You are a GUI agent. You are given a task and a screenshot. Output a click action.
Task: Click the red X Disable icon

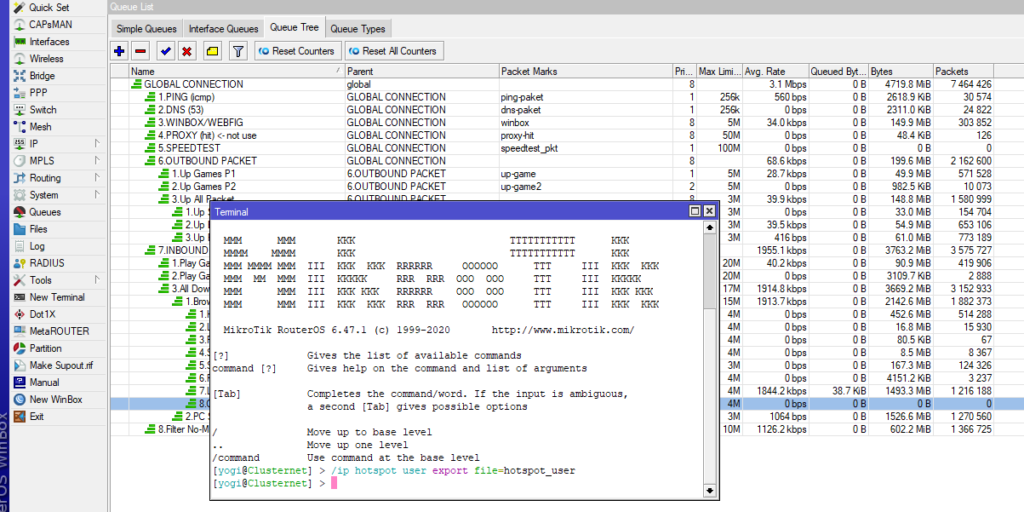(187, 51)
